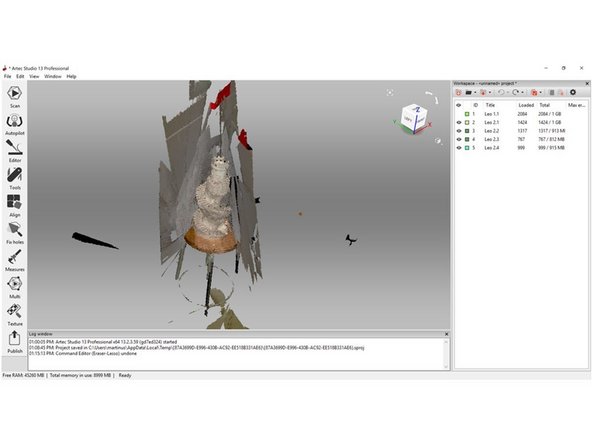Toggle visibility of scan Leo 2.3
This screenshot has width=592, height=444.
(x=459, y=139)
